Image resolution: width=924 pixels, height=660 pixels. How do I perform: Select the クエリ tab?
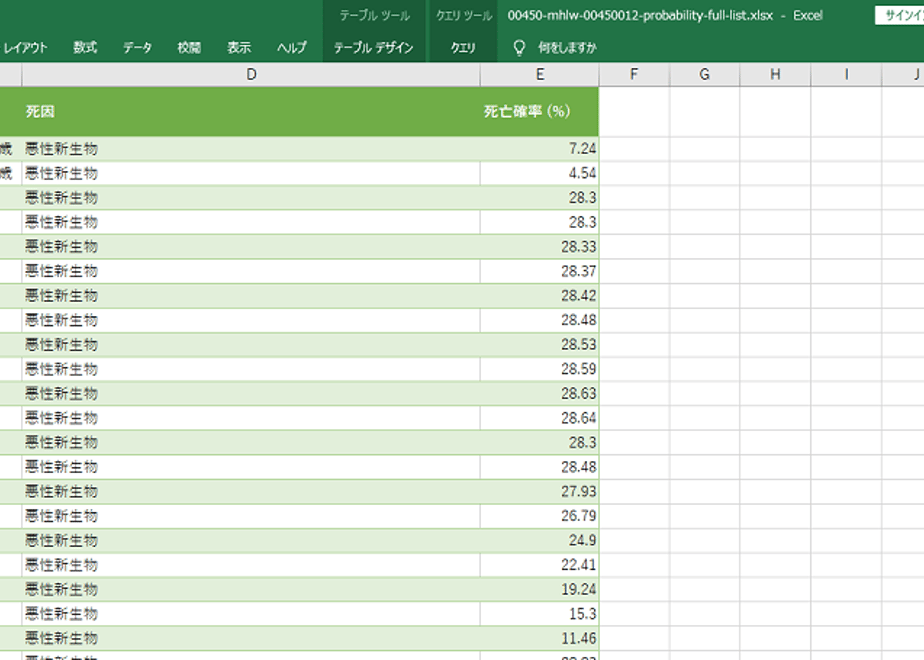point(463,48)
